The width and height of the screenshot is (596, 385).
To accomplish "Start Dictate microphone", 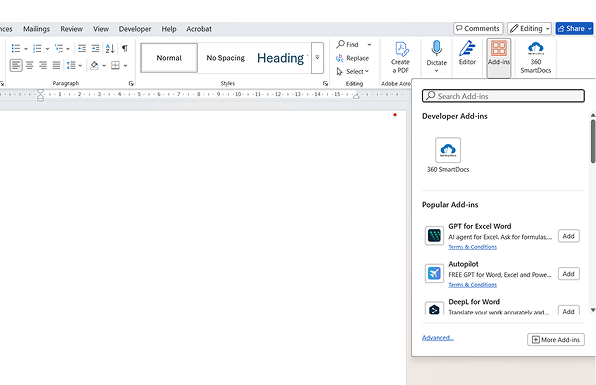I will [436, 53].
